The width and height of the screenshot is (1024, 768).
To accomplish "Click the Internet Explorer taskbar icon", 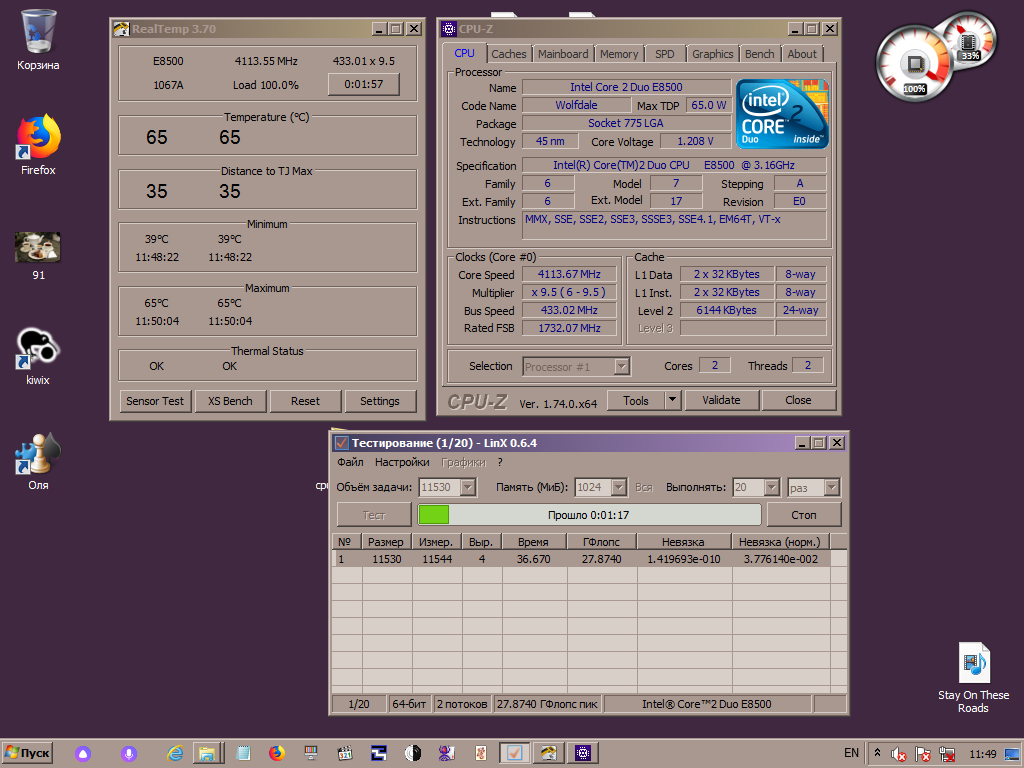I will point(176,753).
